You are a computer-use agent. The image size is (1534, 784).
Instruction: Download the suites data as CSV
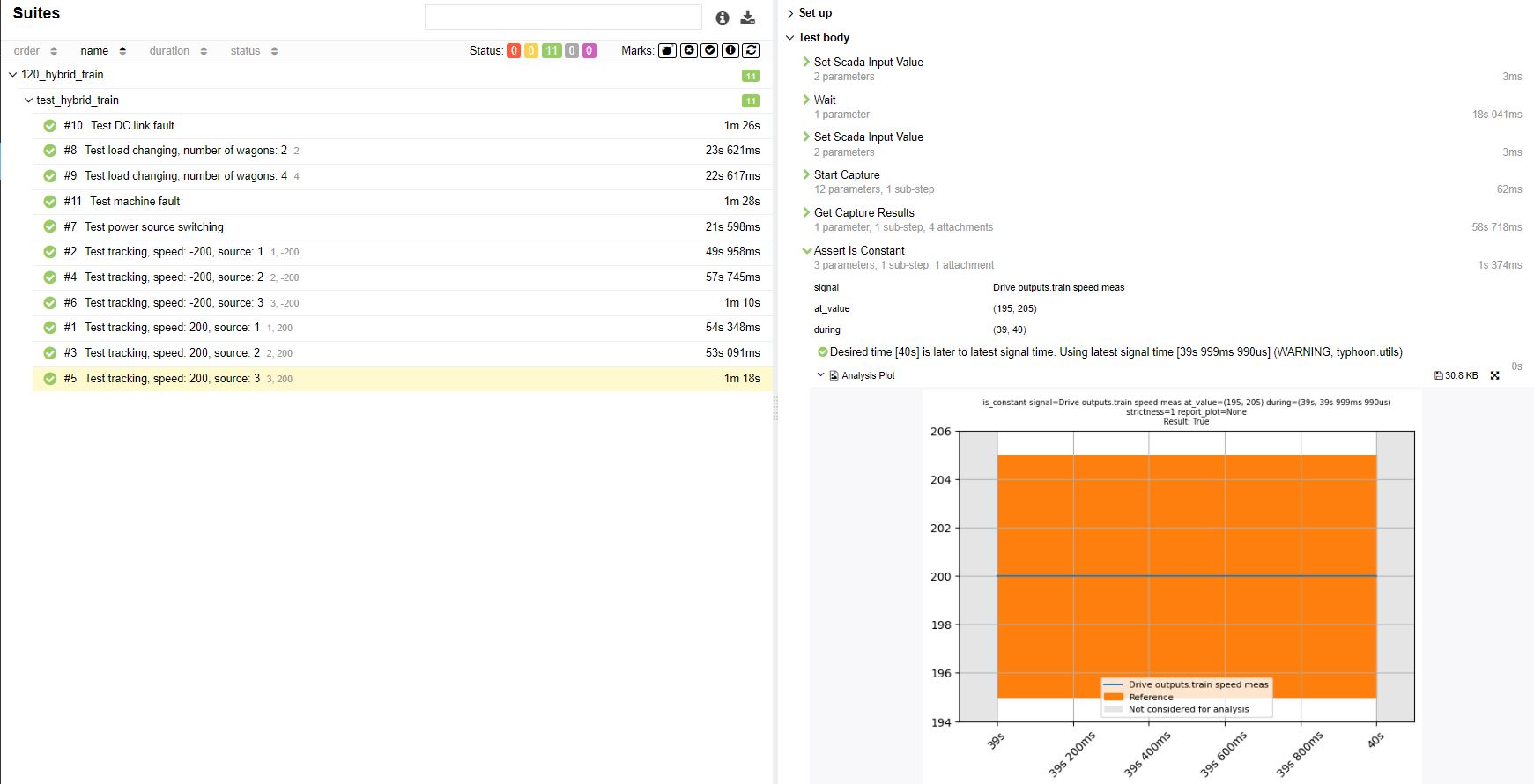tap(748, 18)
